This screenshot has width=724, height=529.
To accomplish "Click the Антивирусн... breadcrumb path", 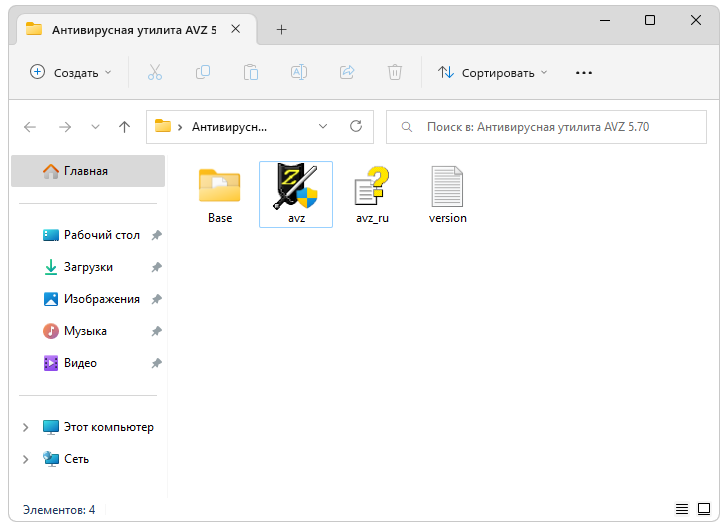I will [229, 127].
